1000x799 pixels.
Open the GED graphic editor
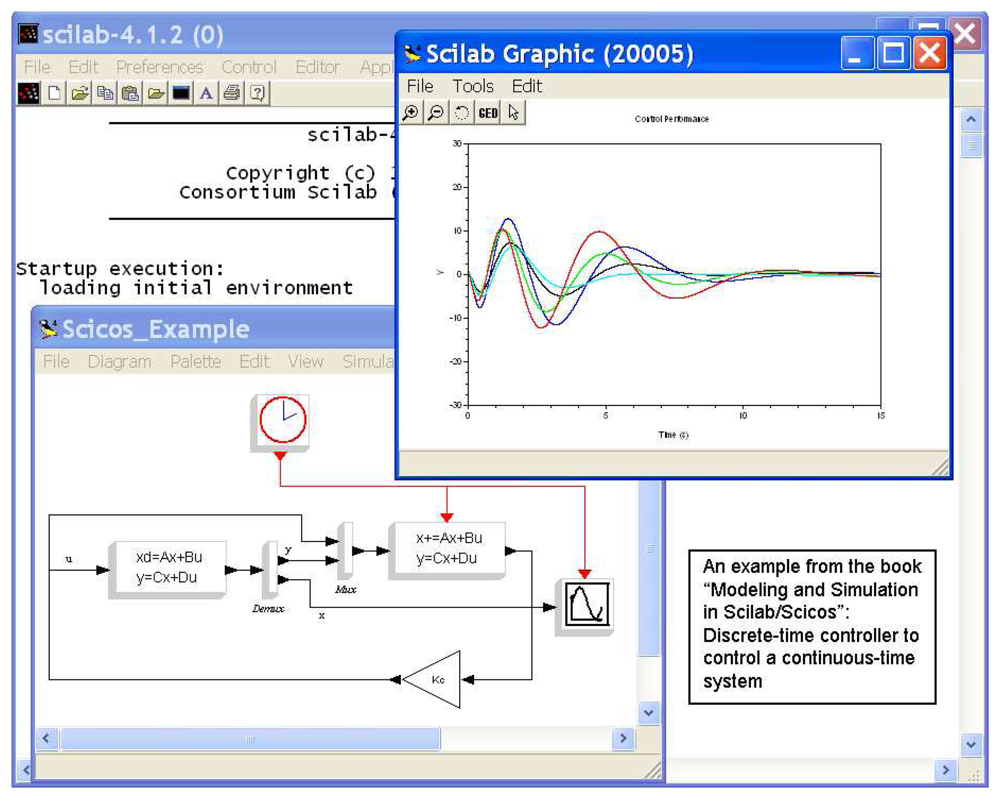click(x=488, y=113)
